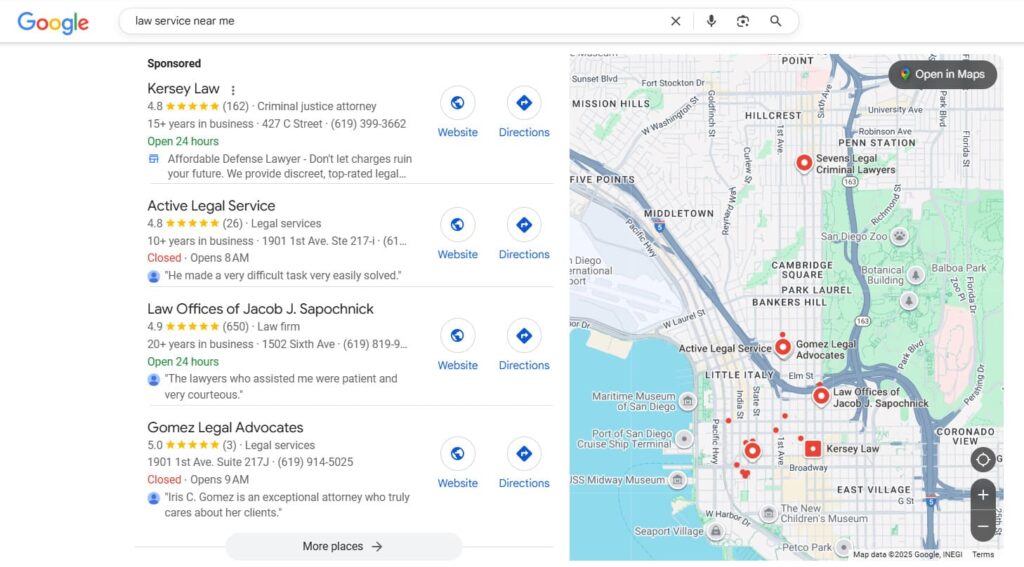Clear the search box text
Image resolution: width=1024 pixels, height=567 pixels.
point(676,21)
